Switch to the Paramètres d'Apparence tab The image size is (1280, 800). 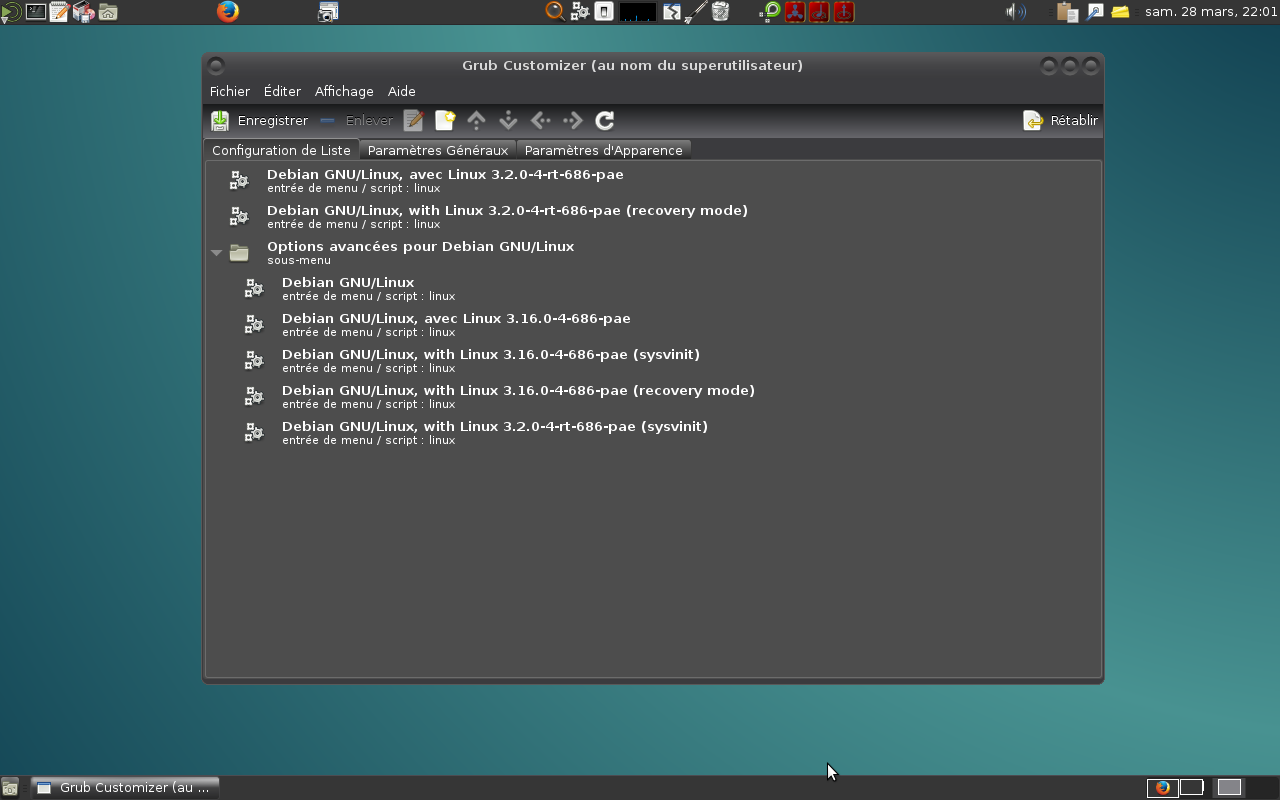[604, 150]
